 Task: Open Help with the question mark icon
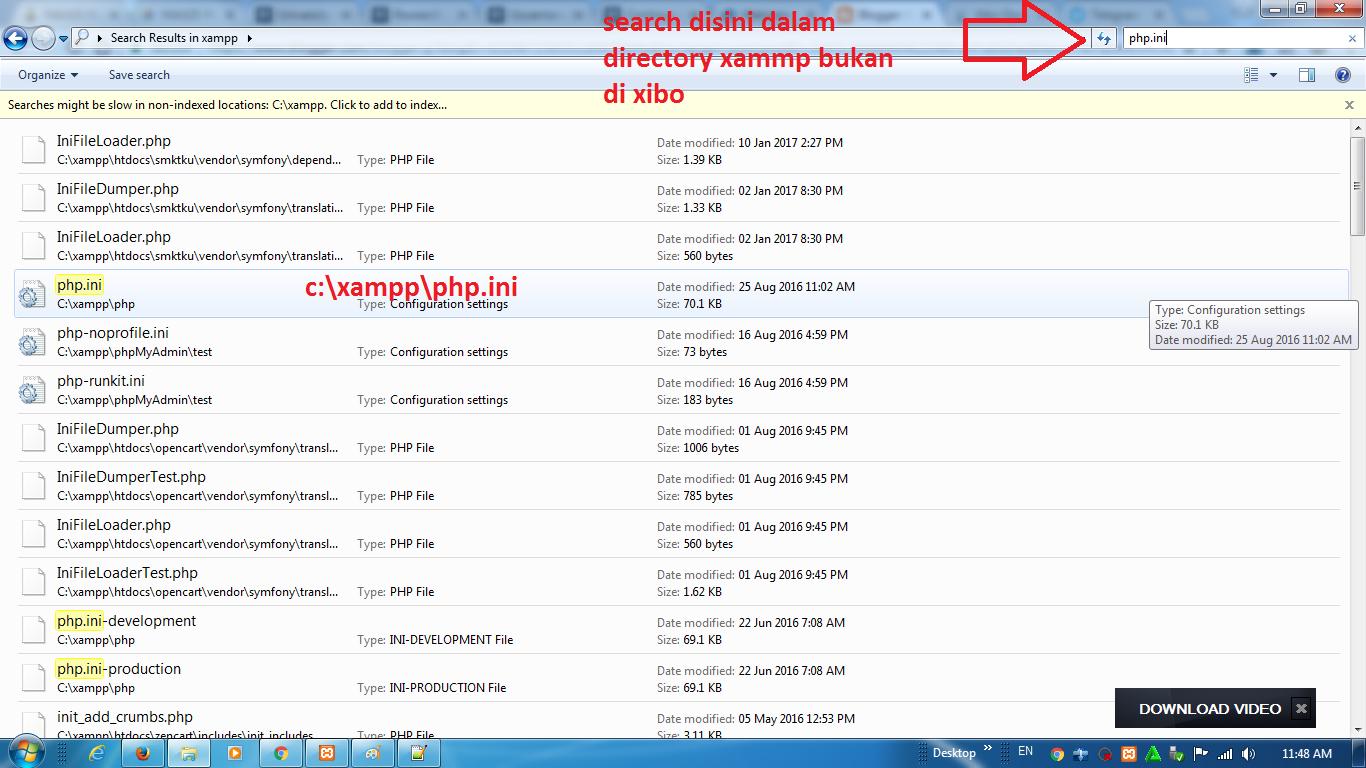point(1343,75)
